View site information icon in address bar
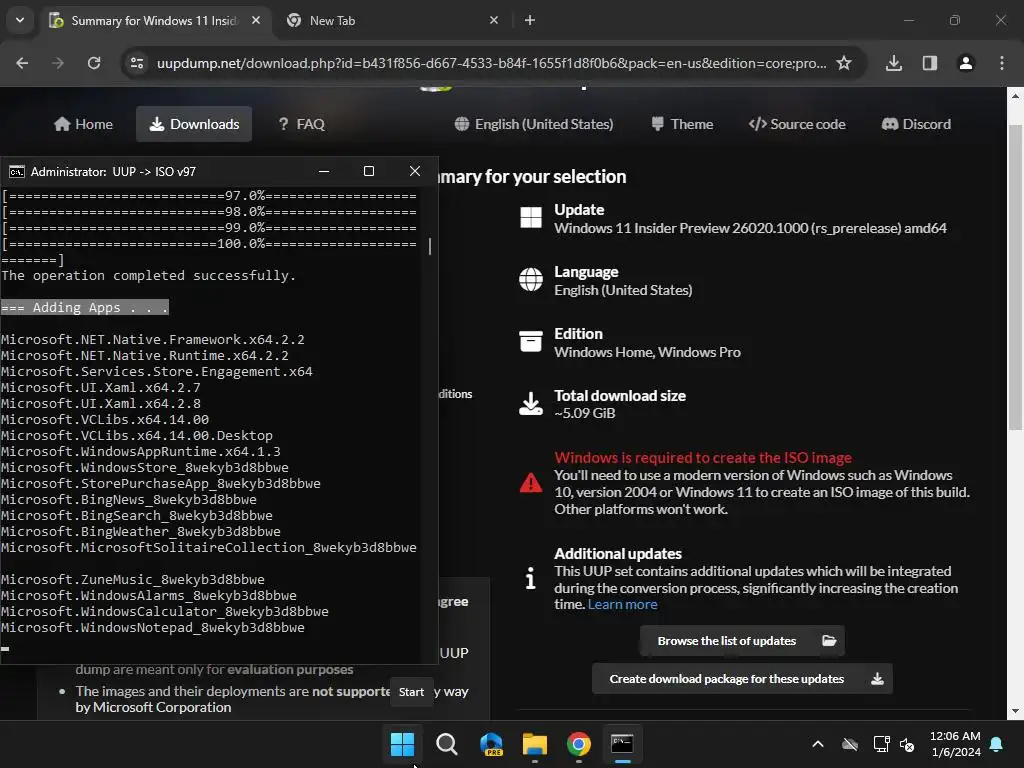Viewport: 1024px width, 768px height. coord(137,63)
